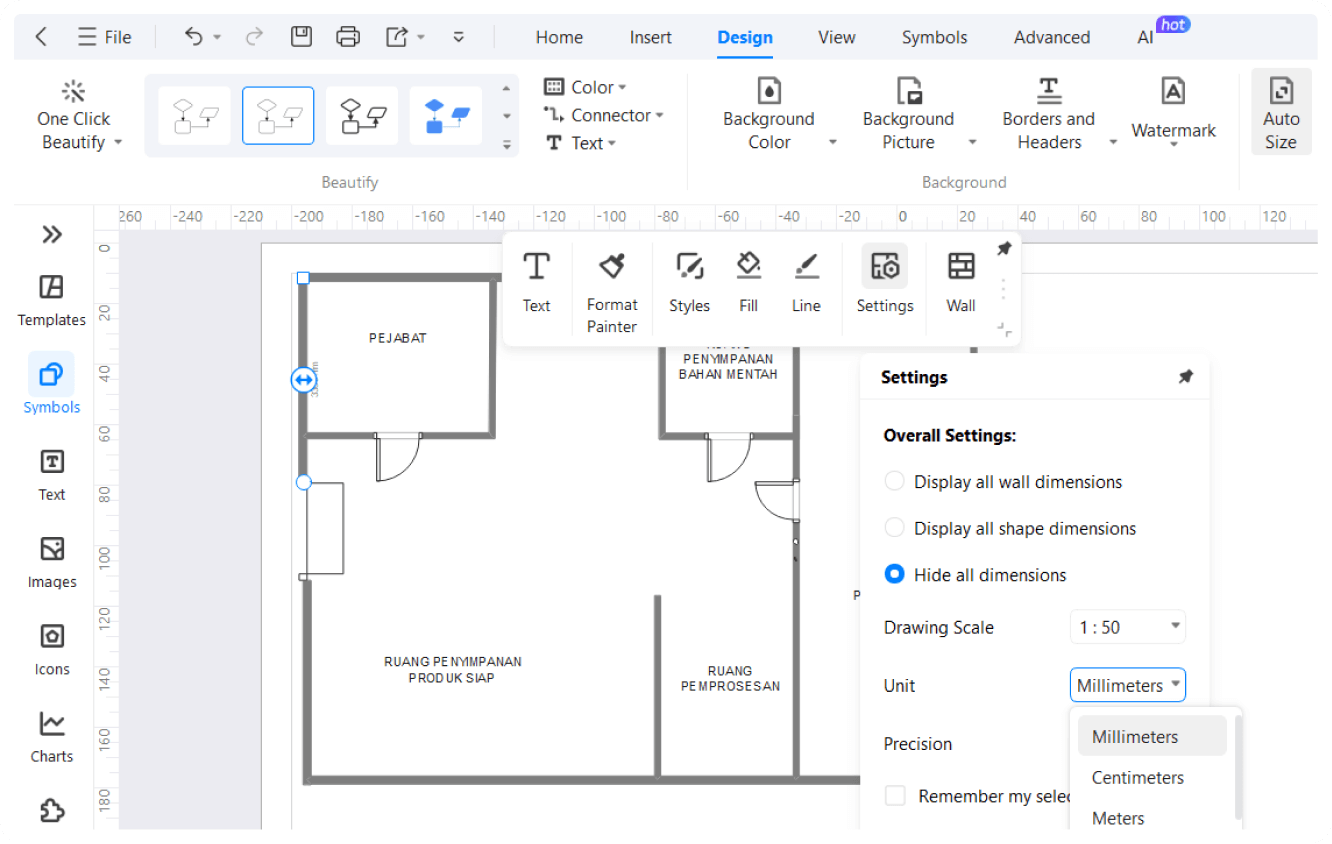Switch to the Symbols tab
Image resolution: width=1332 pixels, height=844 pixels.
(x=935, y=37)
